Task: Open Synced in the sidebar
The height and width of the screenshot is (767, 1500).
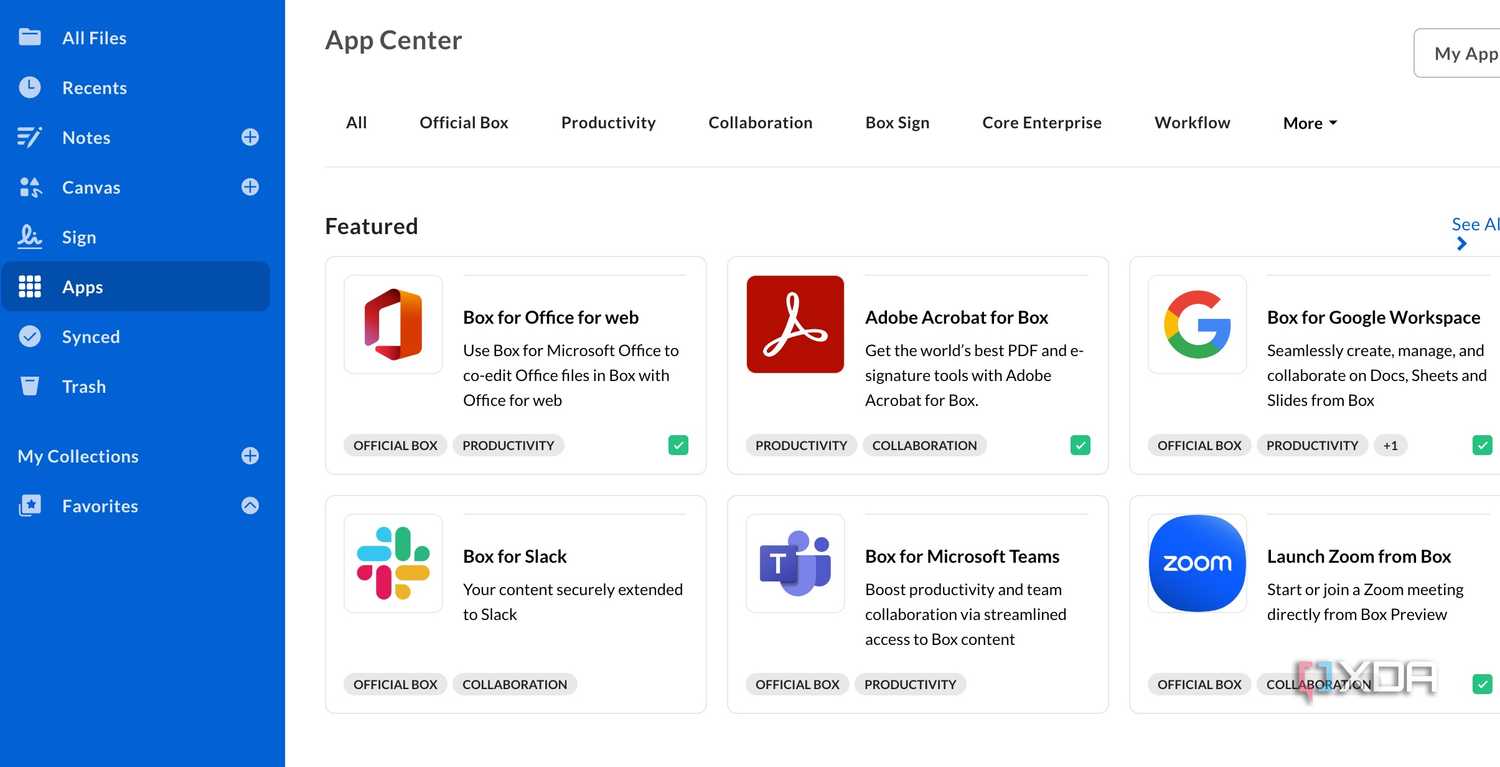Action: click(x=91, y=337)
